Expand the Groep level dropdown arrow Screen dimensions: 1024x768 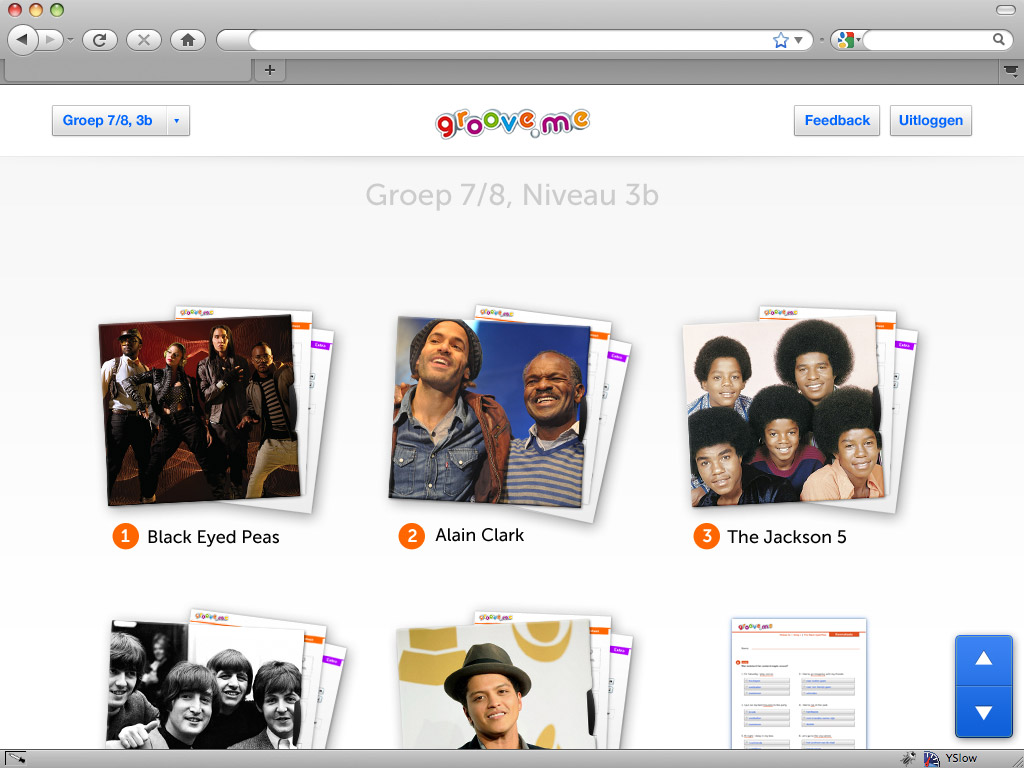[177, 121]
